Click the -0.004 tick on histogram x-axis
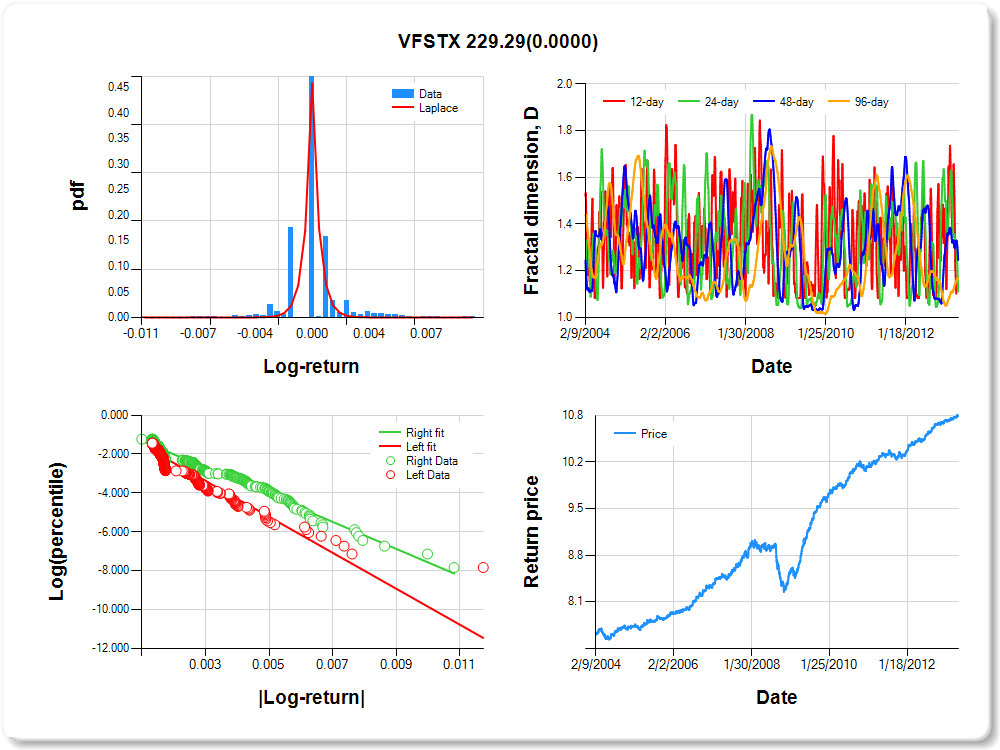The width and height of the screenshot is (1000, 750). pyautogui.click(x=255, y=334)
